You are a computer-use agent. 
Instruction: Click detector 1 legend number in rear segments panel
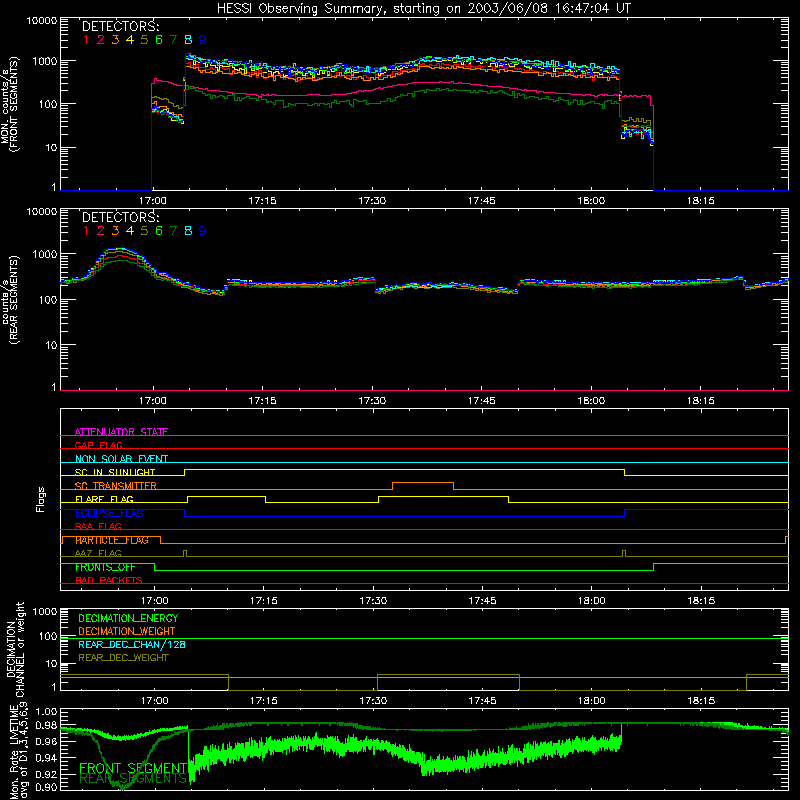(86, 231)
